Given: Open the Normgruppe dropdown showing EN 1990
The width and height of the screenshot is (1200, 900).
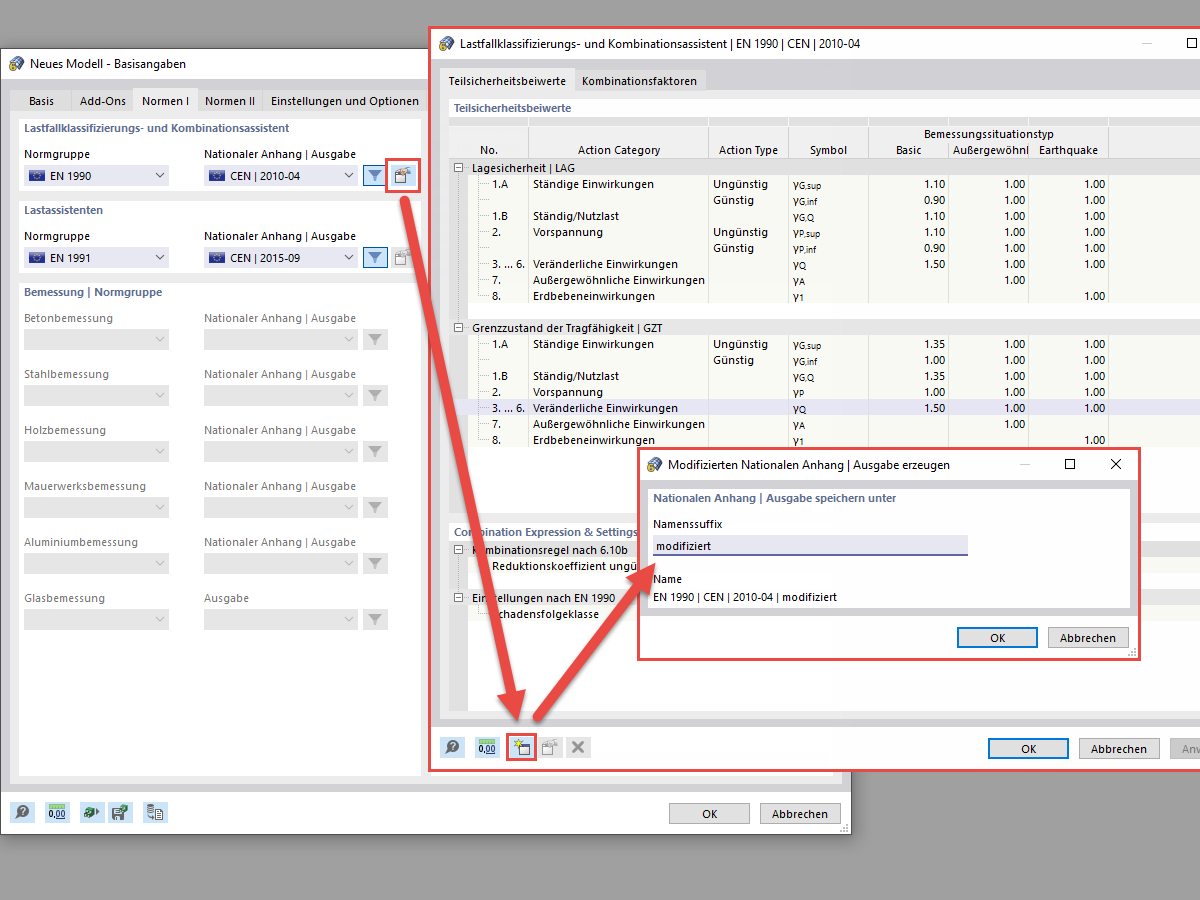Looking at the screenshot, I should tap(93, 175).
